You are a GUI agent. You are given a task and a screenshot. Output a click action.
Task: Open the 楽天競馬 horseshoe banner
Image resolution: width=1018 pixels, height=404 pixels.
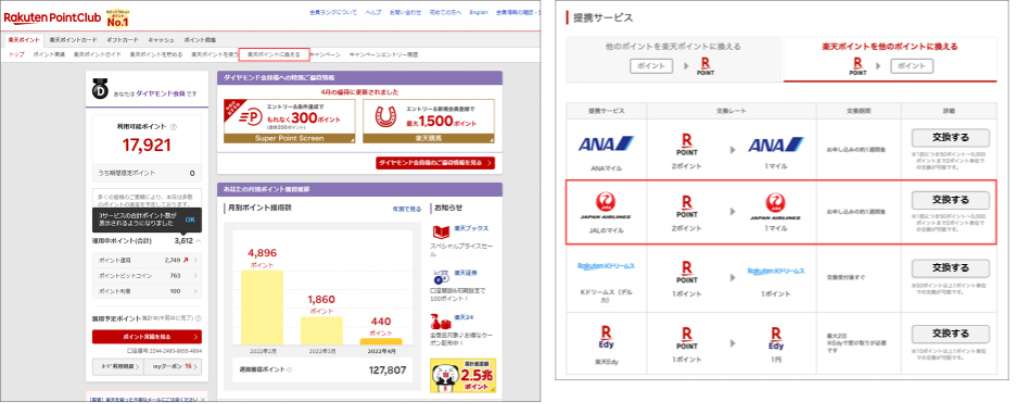click(x=428, y=121)
